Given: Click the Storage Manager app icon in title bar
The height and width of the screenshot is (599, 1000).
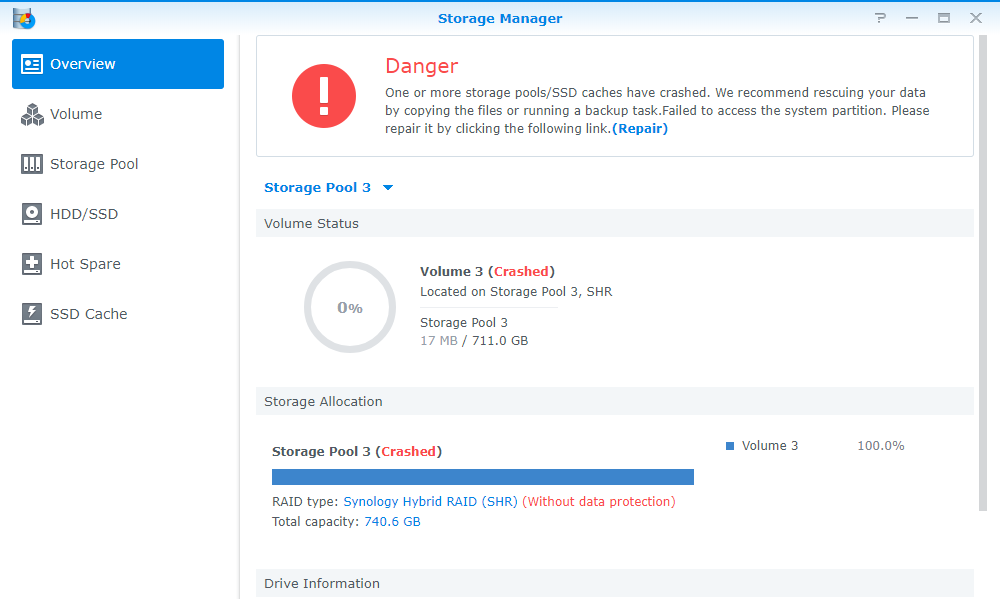Looking at the screenshot, I should (x=23, y=18).
